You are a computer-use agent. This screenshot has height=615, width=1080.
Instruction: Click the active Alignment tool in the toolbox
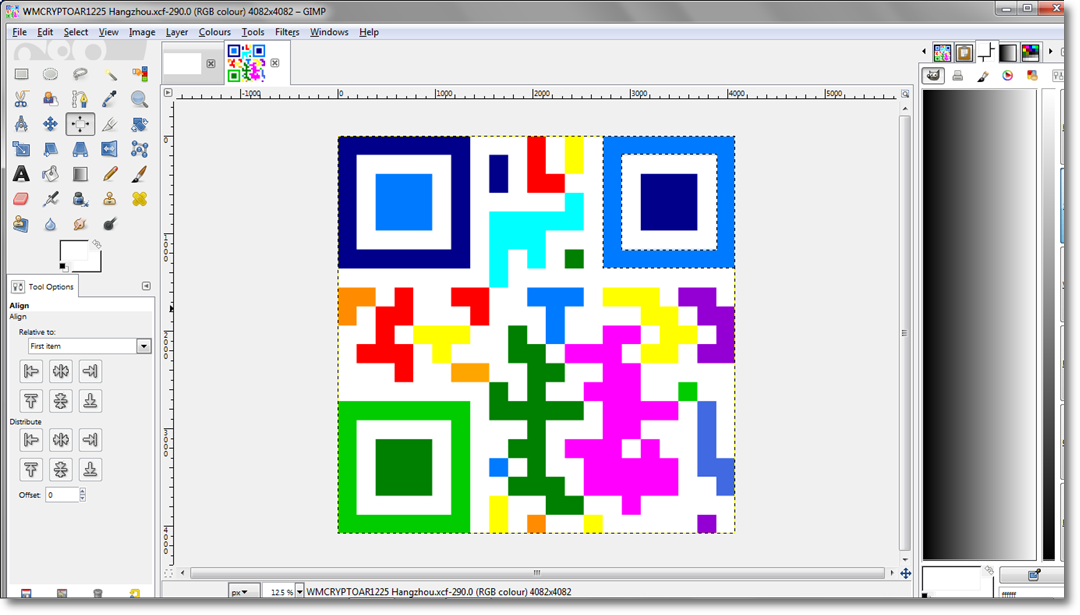tap(80, 124)
